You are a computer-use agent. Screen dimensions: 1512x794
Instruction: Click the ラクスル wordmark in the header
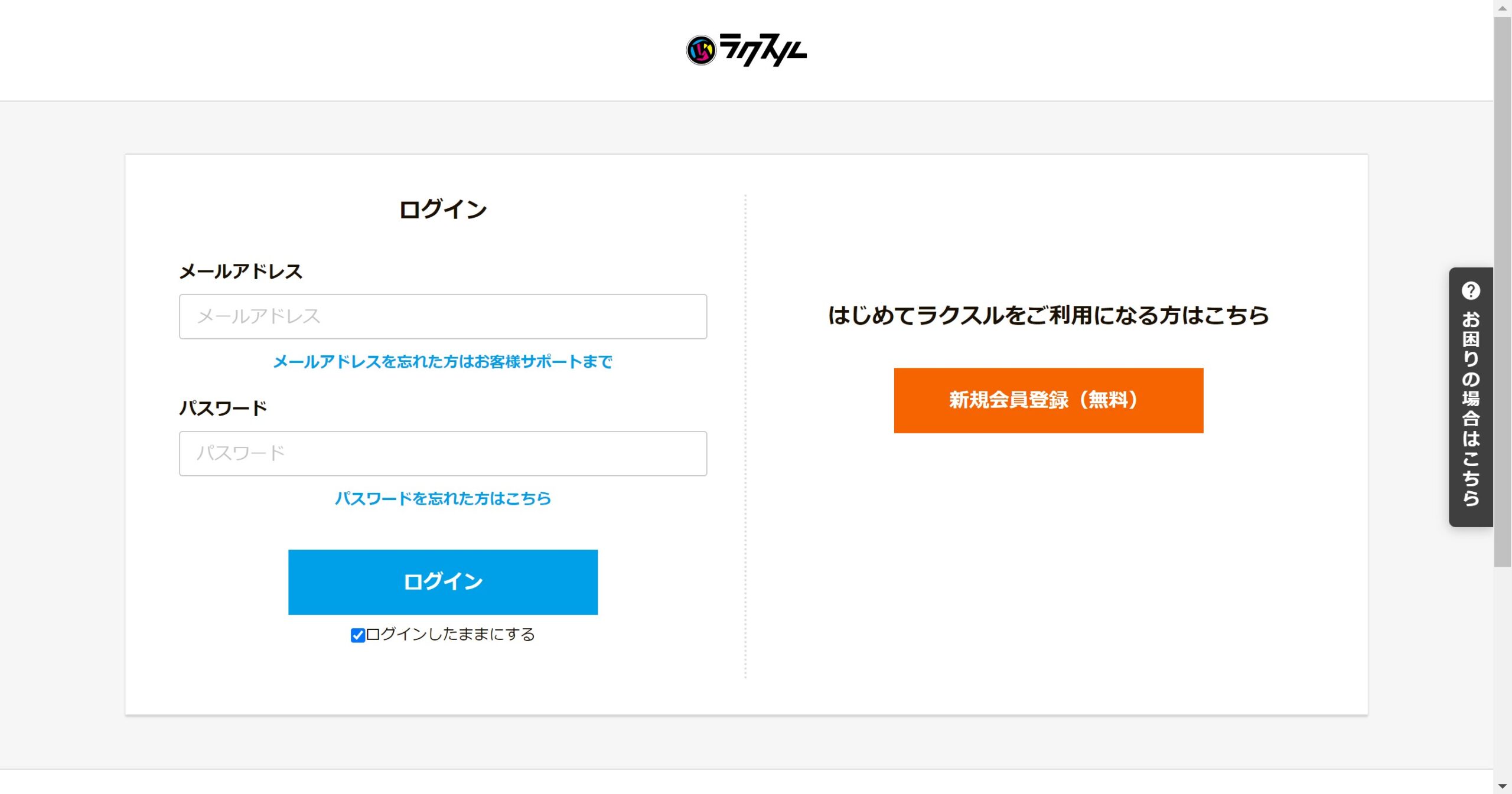pyautogui.click(x=763, y=50)
